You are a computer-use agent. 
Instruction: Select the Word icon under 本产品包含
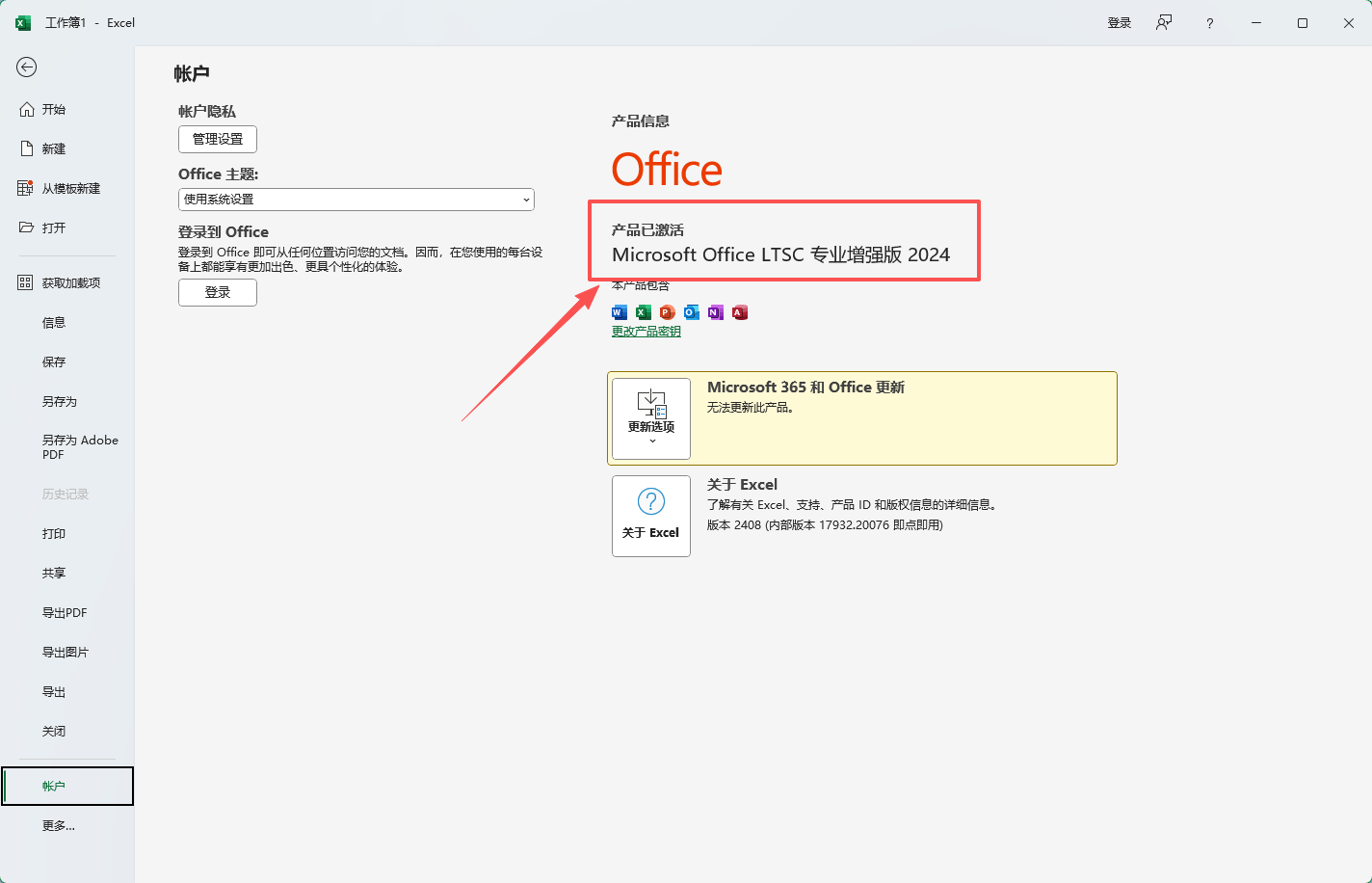(619, 311)
